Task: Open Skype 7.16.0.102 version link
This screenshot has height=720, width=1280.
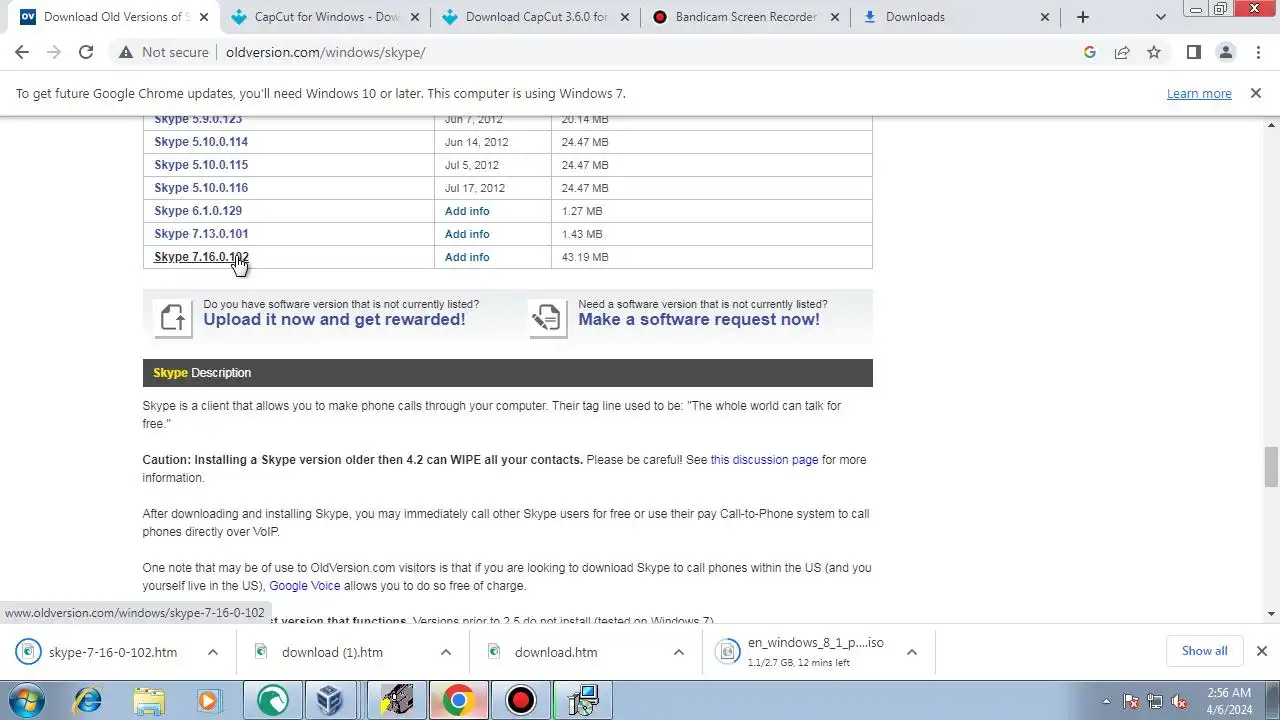Action: pos(201,257)
